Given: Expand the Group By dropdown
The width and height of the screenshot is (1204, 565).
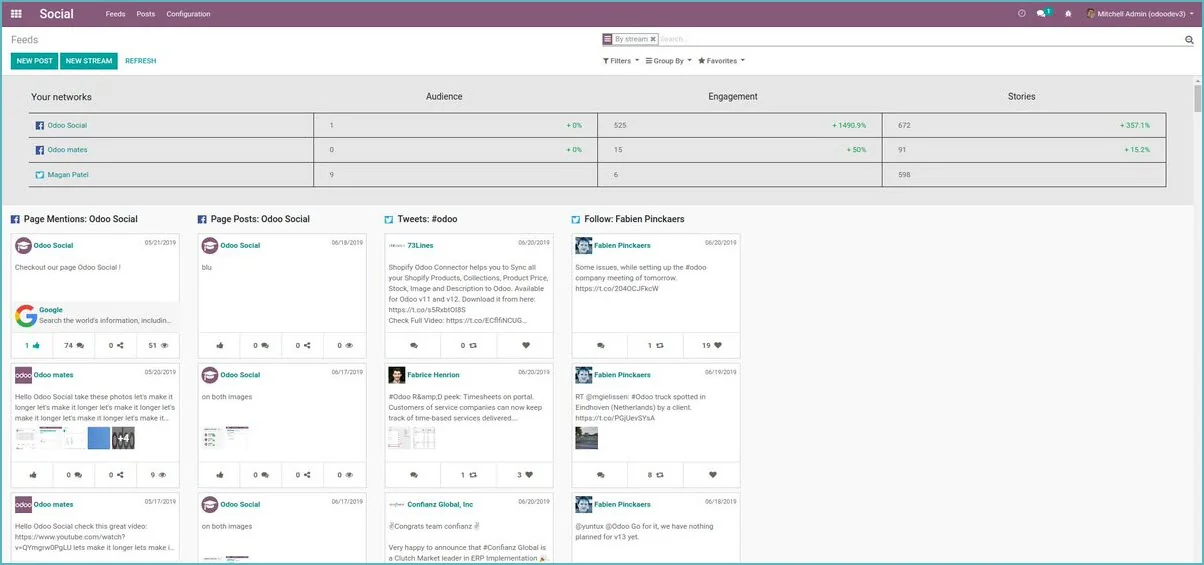Looking at the screenshot, I should (668, 61).
